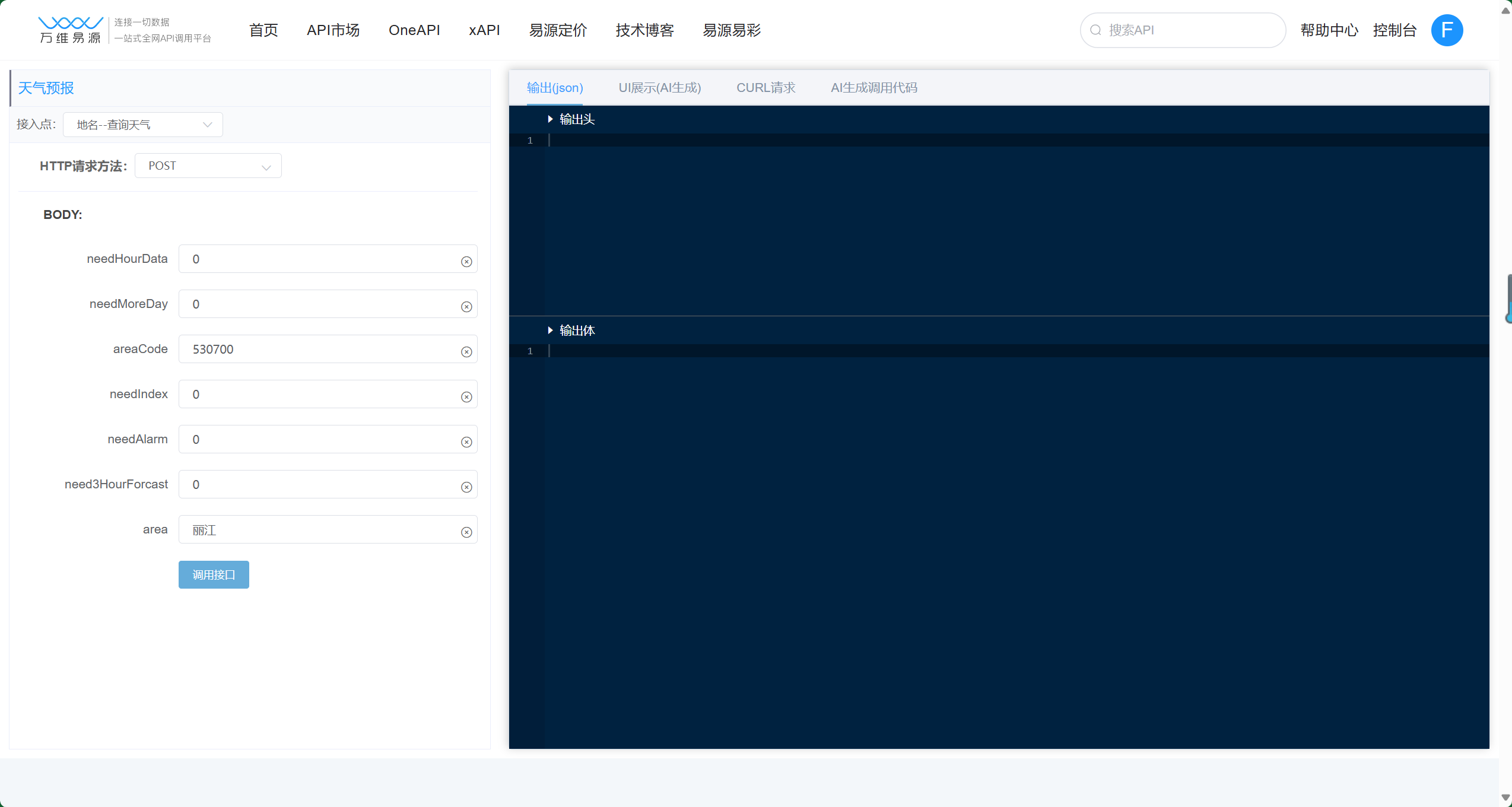
Task: Collapse the 输出体 section triangle
Action: coord(550,331)
